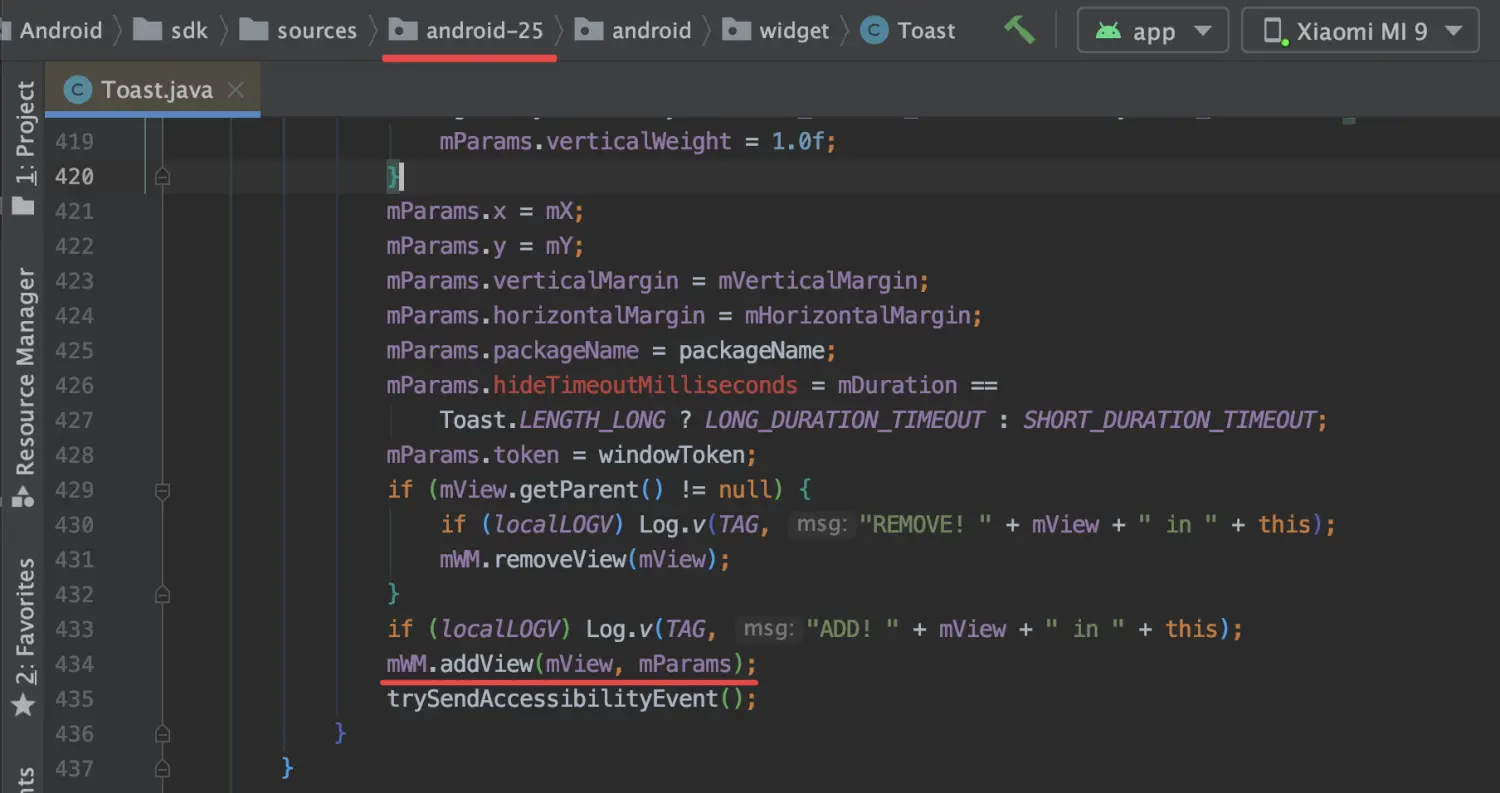Click the Resource Manager shapes icon

click(24, 496)
